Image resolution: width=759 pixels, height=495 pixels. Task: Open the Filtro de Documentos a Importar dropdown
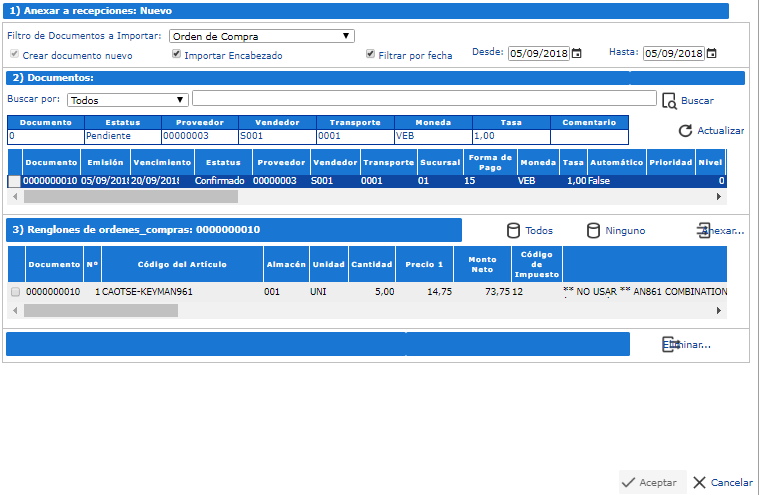click(262, 36)
